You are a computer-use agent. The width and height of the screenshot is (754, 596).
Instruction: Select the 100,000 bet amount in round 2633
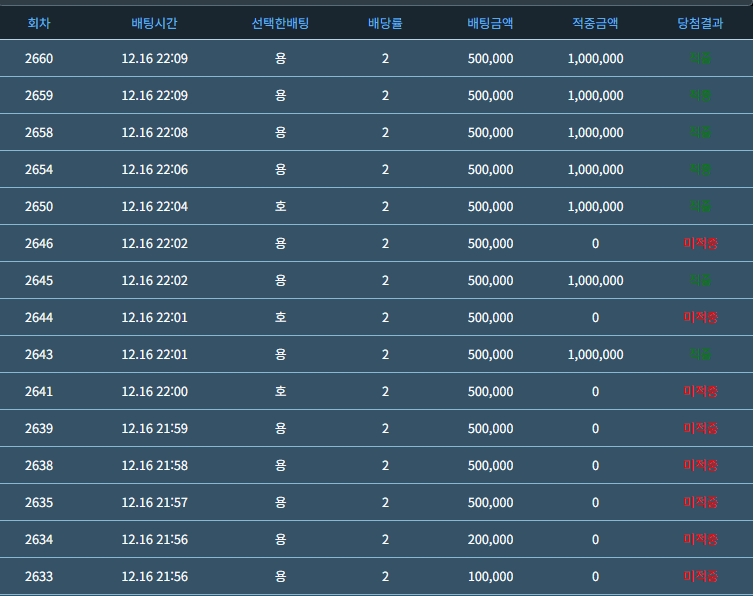pyautogui.click(x=490, y=577)
